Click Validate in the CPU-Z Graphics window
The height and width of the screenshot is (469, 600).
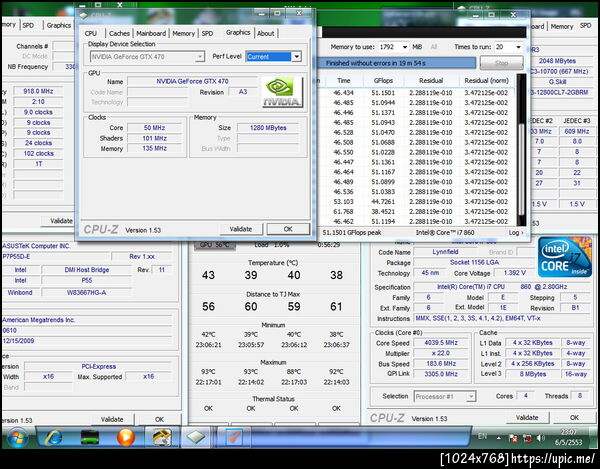(x=241, y=229)
